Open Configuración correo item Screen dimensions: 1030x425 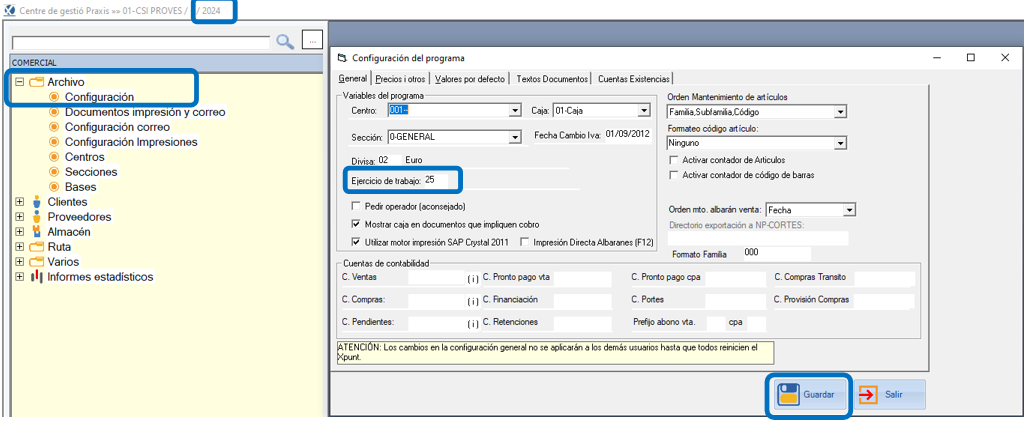(117, 127)
